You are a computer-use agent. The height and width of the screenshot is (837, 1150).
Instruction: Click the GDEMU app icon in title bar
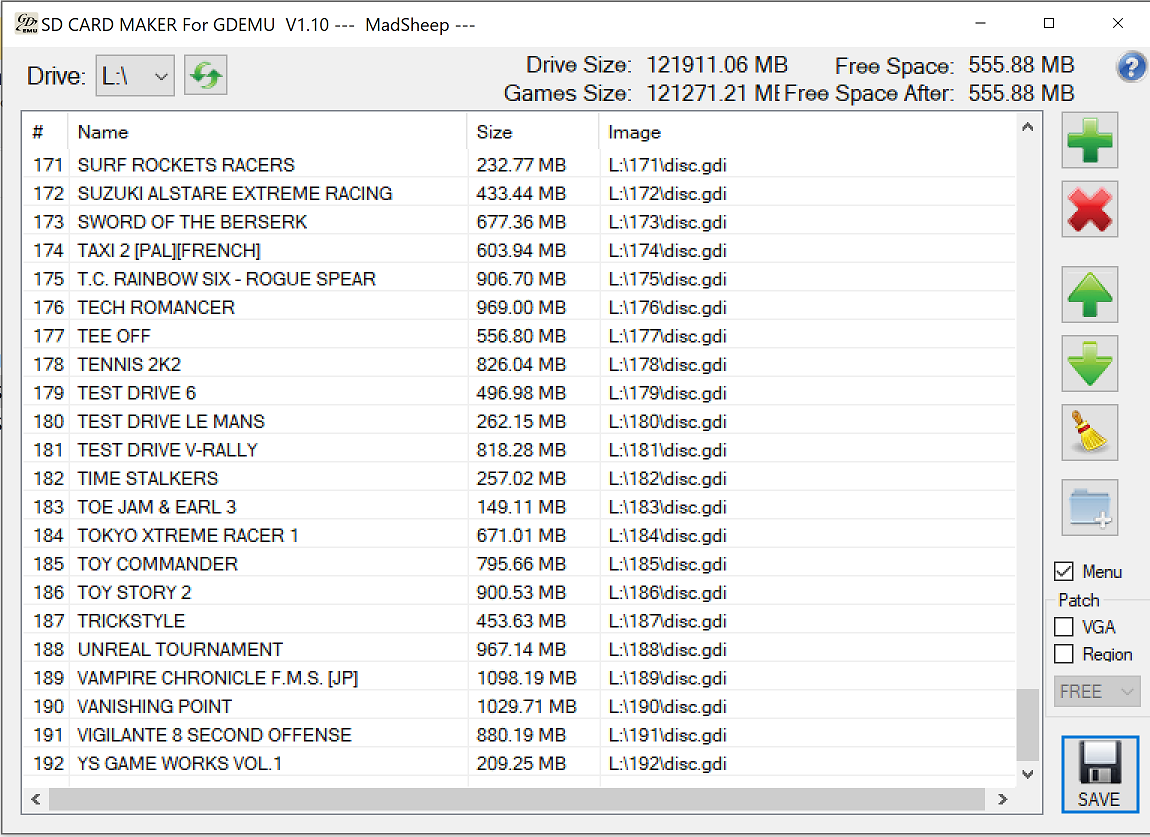coord(26,23)
